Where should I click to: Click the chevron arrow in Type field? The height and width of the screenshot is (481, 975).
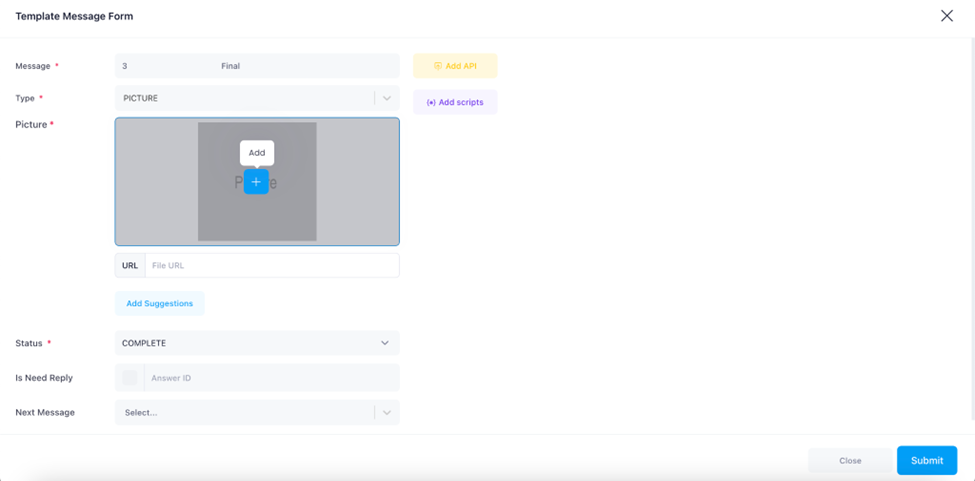[x=387, y=98]
